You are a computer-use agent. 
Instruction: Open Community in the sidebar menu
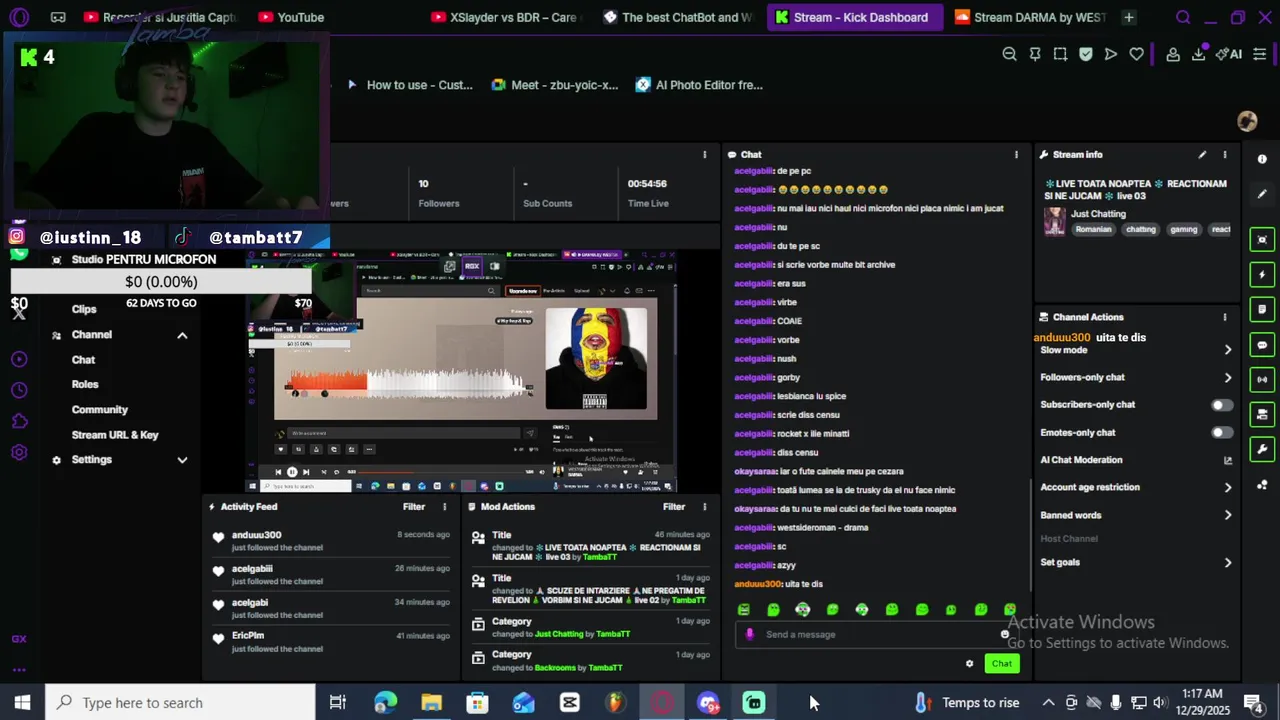tap(100, 410)
